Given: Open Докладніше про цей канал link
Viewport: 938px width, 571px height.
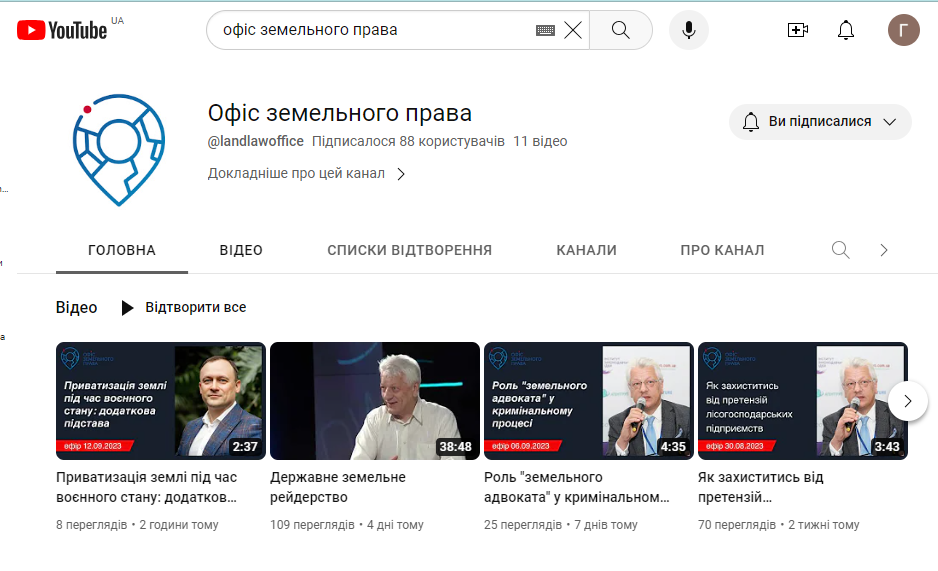Looking at the screenshot, I should 296,173.
